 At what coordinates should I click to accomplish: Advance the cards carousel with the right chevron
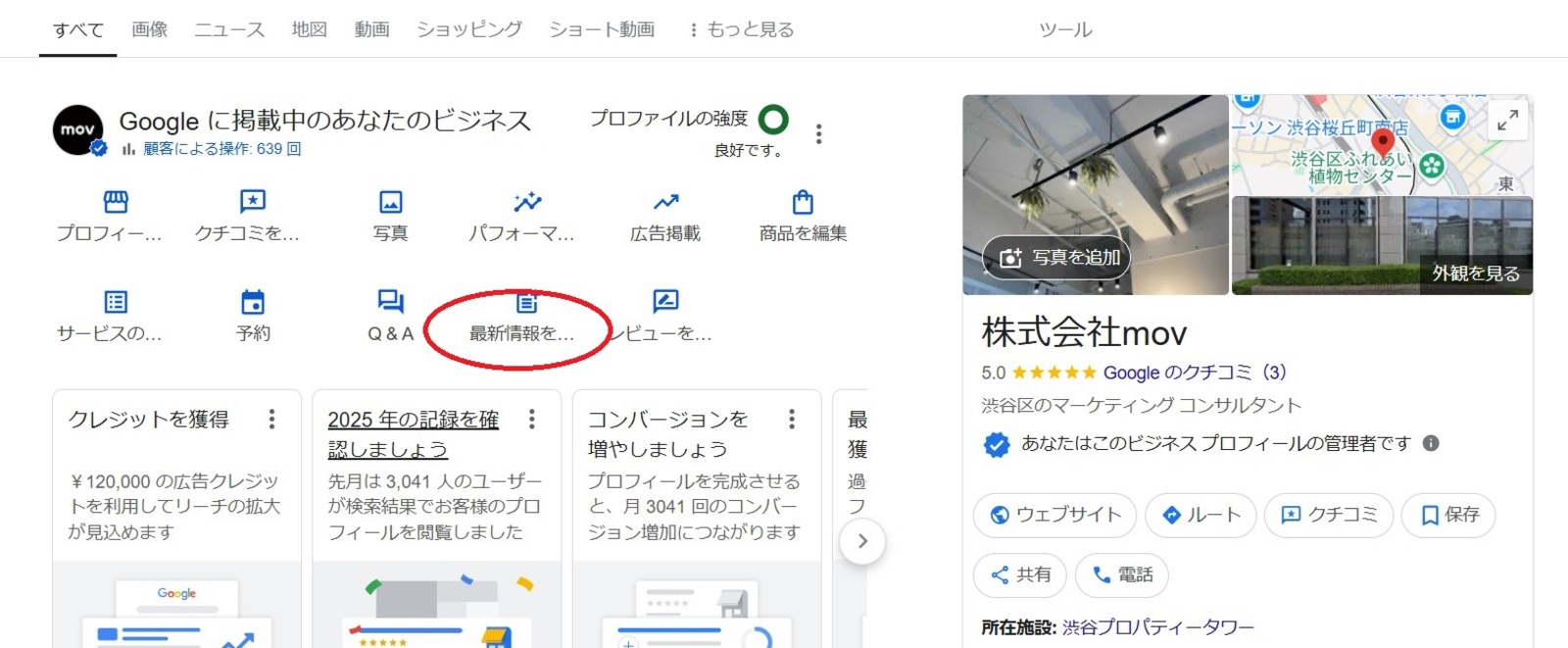coord(862,541)
